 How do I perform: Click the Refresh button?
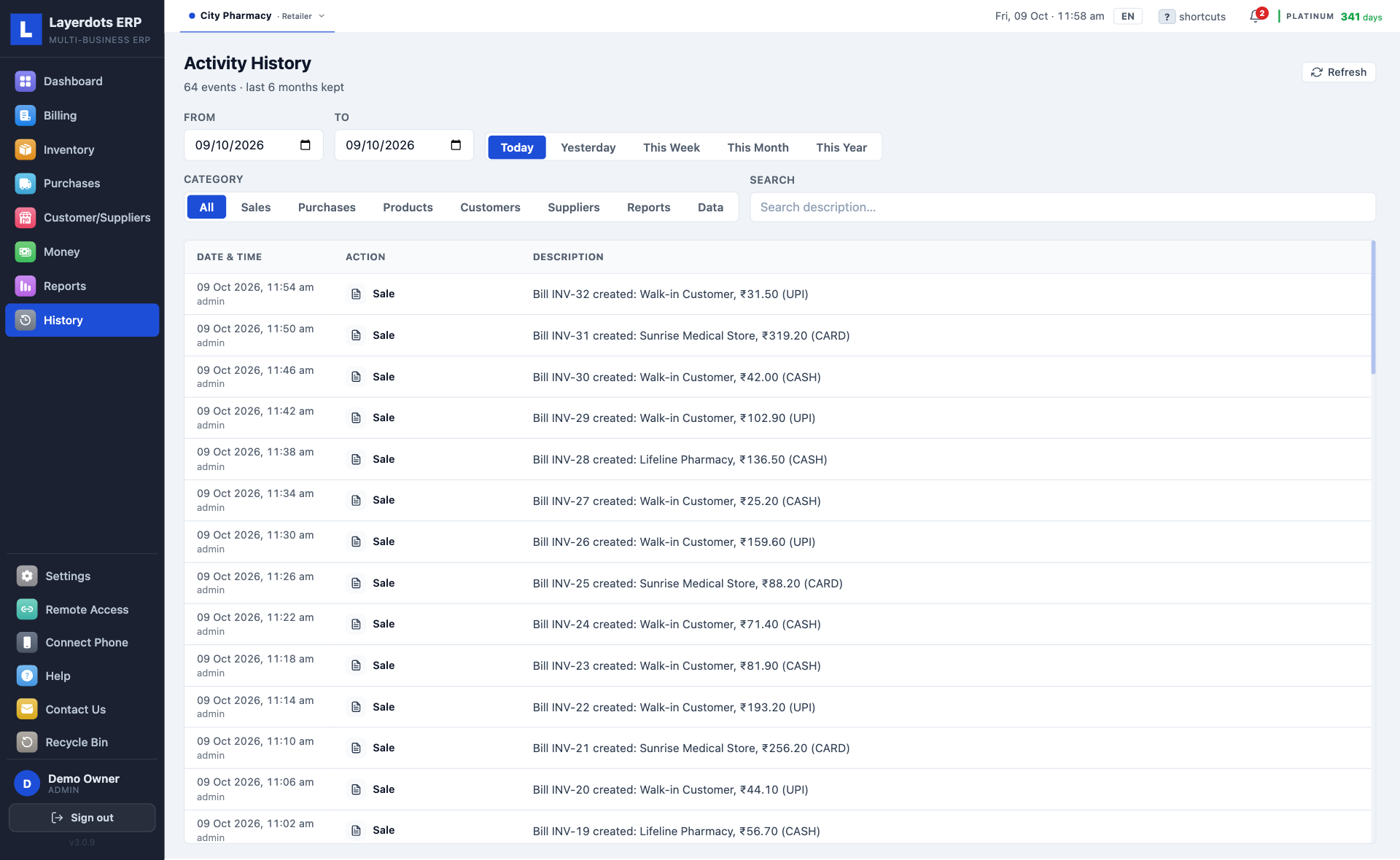click(x=1339, y=72)
